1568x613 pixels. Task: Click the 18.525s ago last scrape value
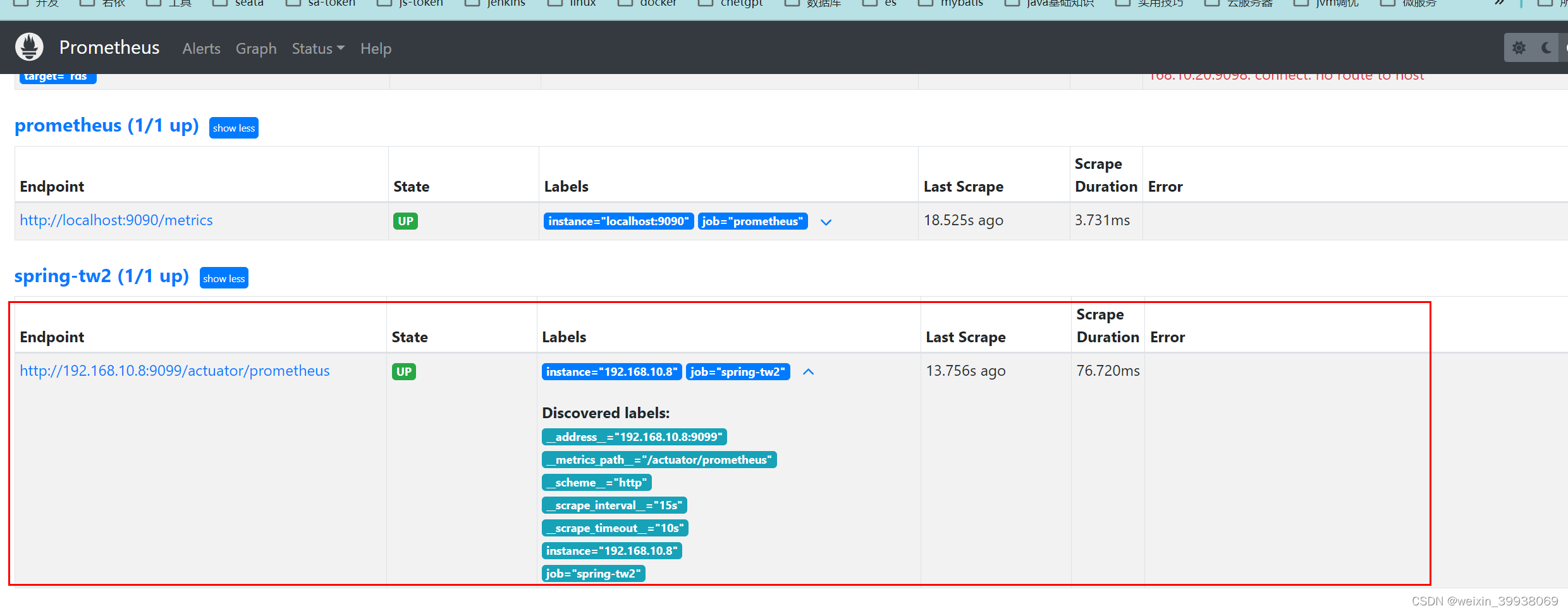pos(964,220)
